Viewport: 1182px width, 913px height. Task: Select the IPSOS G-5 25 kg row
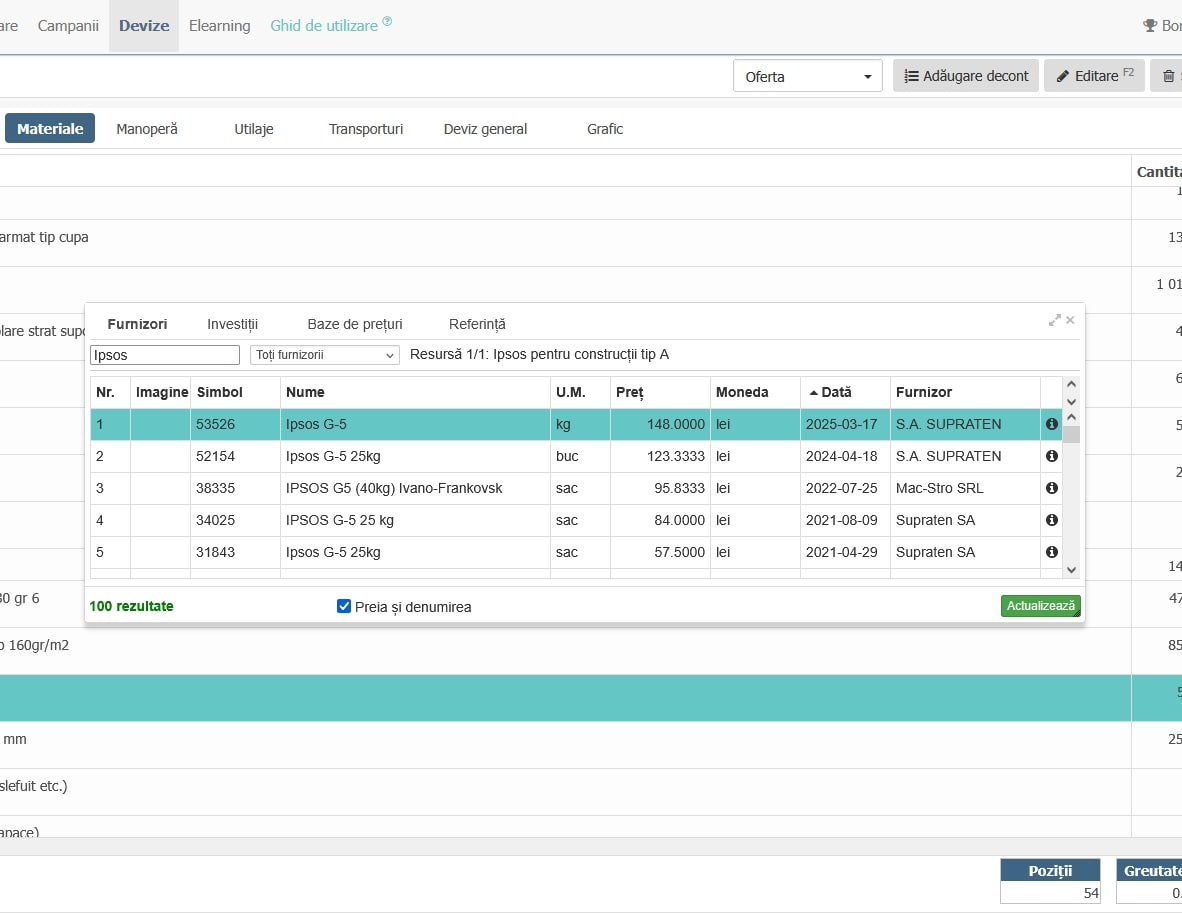[339, 520]
